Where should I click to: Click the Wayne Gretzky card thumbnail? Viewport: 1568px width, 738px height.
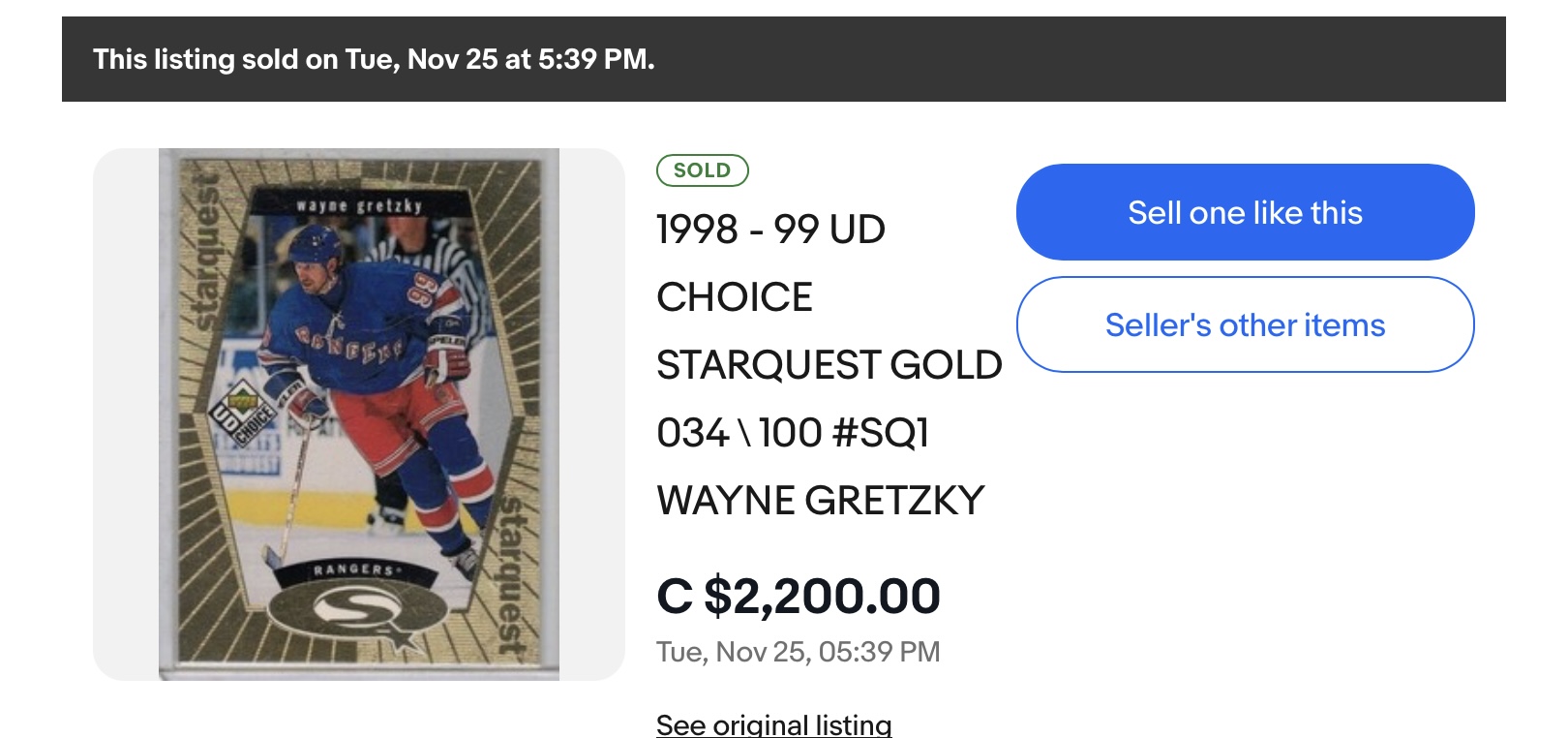tap(359, 414)
